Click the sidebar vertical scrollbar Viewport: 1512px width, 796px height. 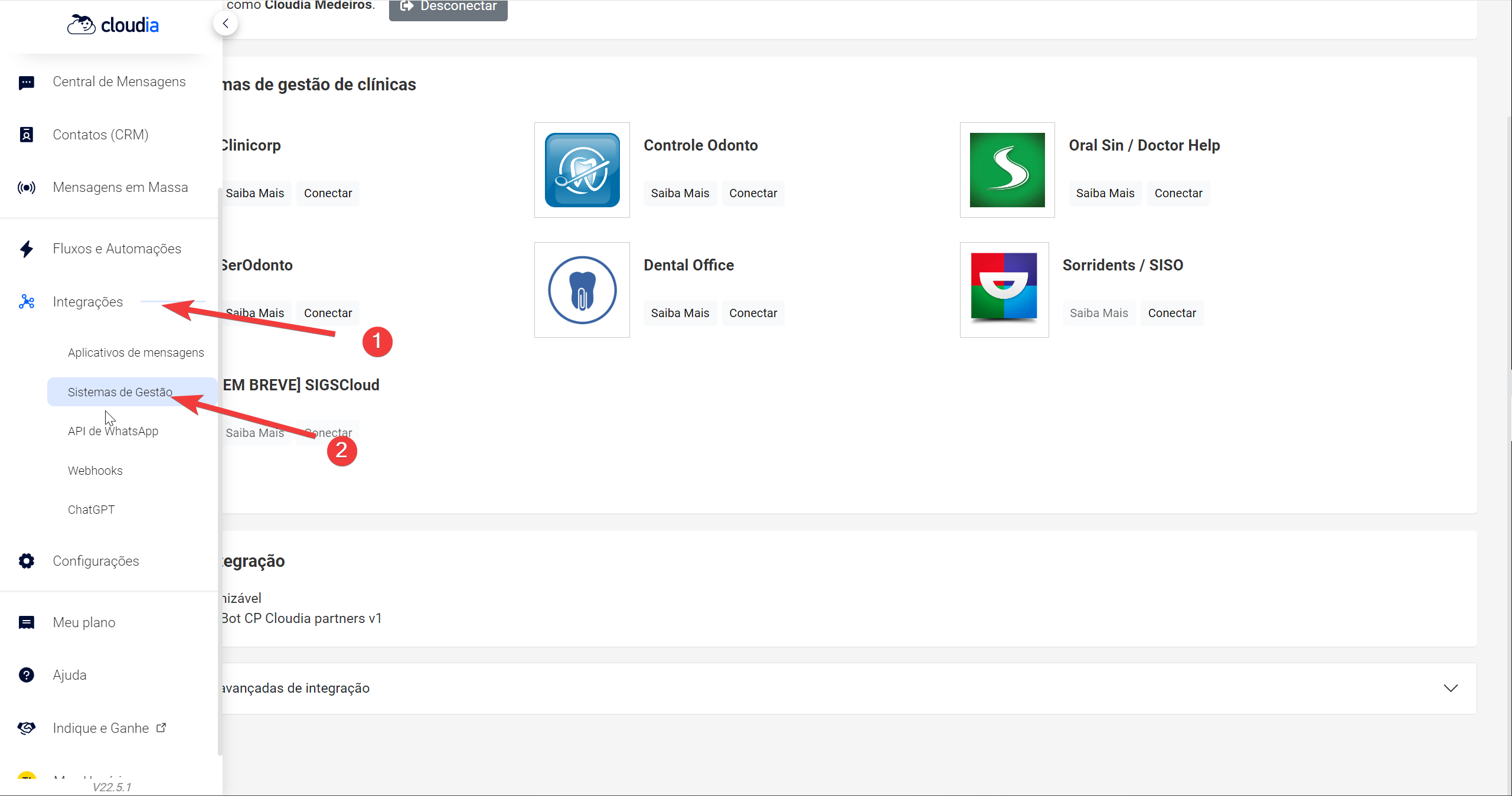(x=220, y=472)
